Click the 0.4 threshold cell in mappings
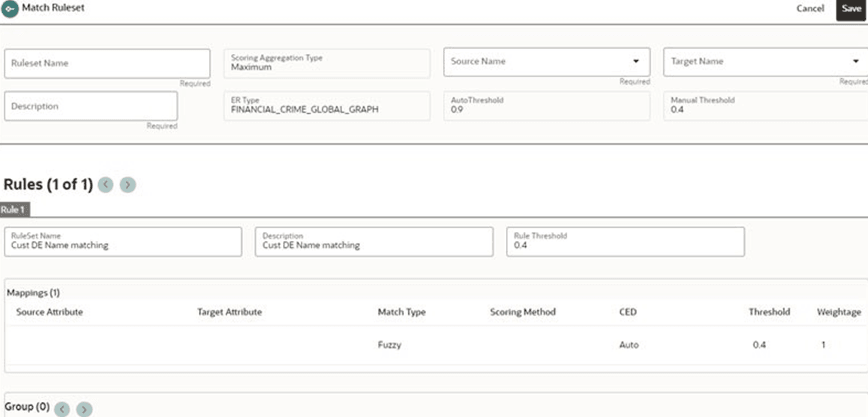The width and height of the screenshot is (868, 417). pos(760,345)
